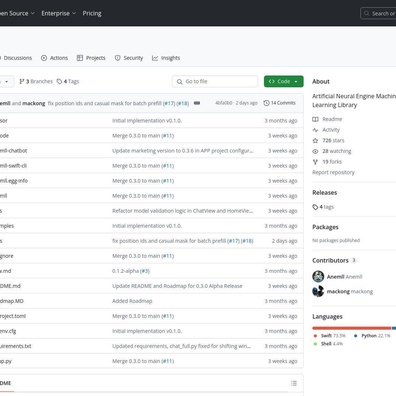Screen dimensions: 396x396
Task: View 28 watching
Action: click(337, 151)
